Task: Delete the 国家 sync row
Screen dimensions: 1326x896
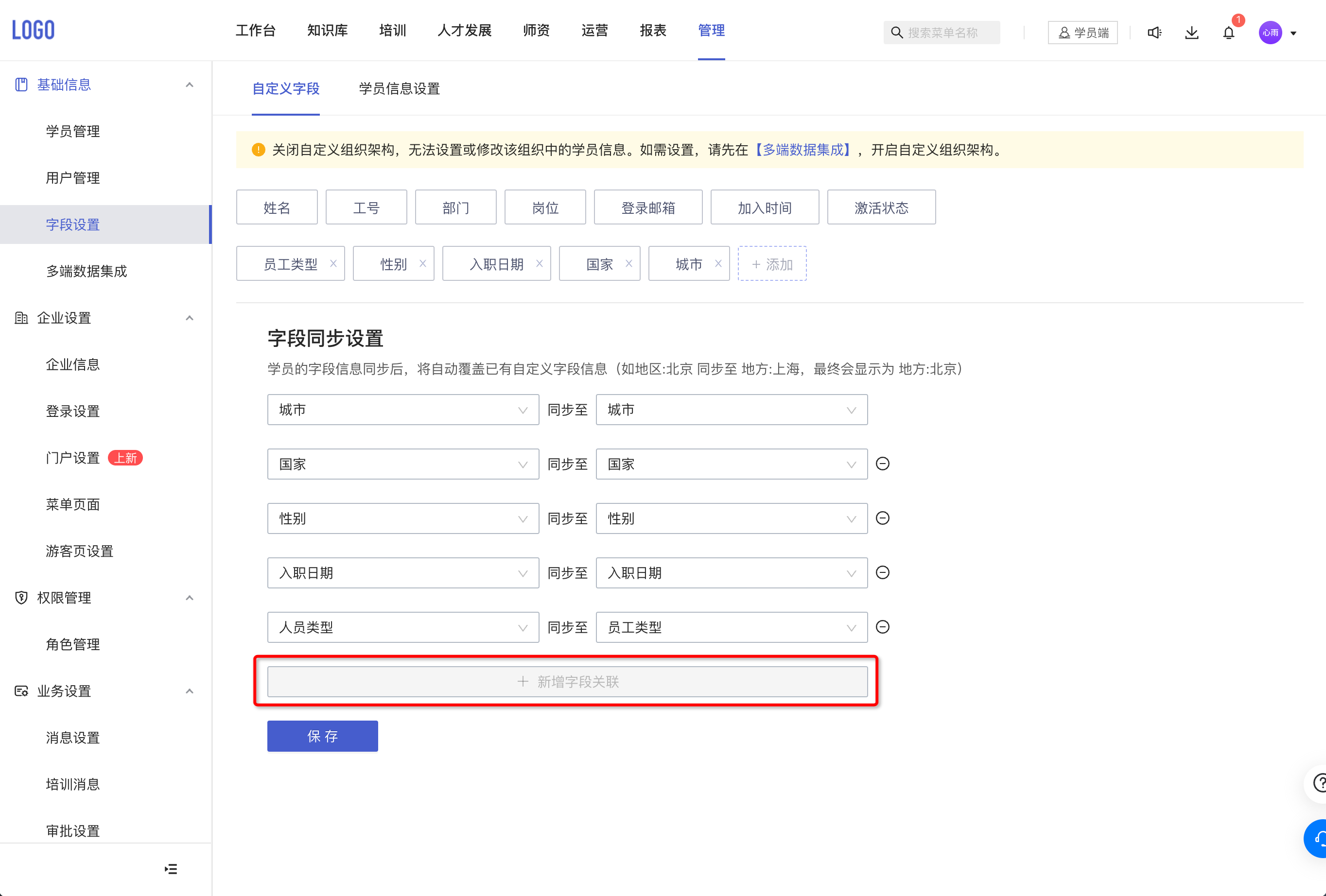Action: [883, 464]
